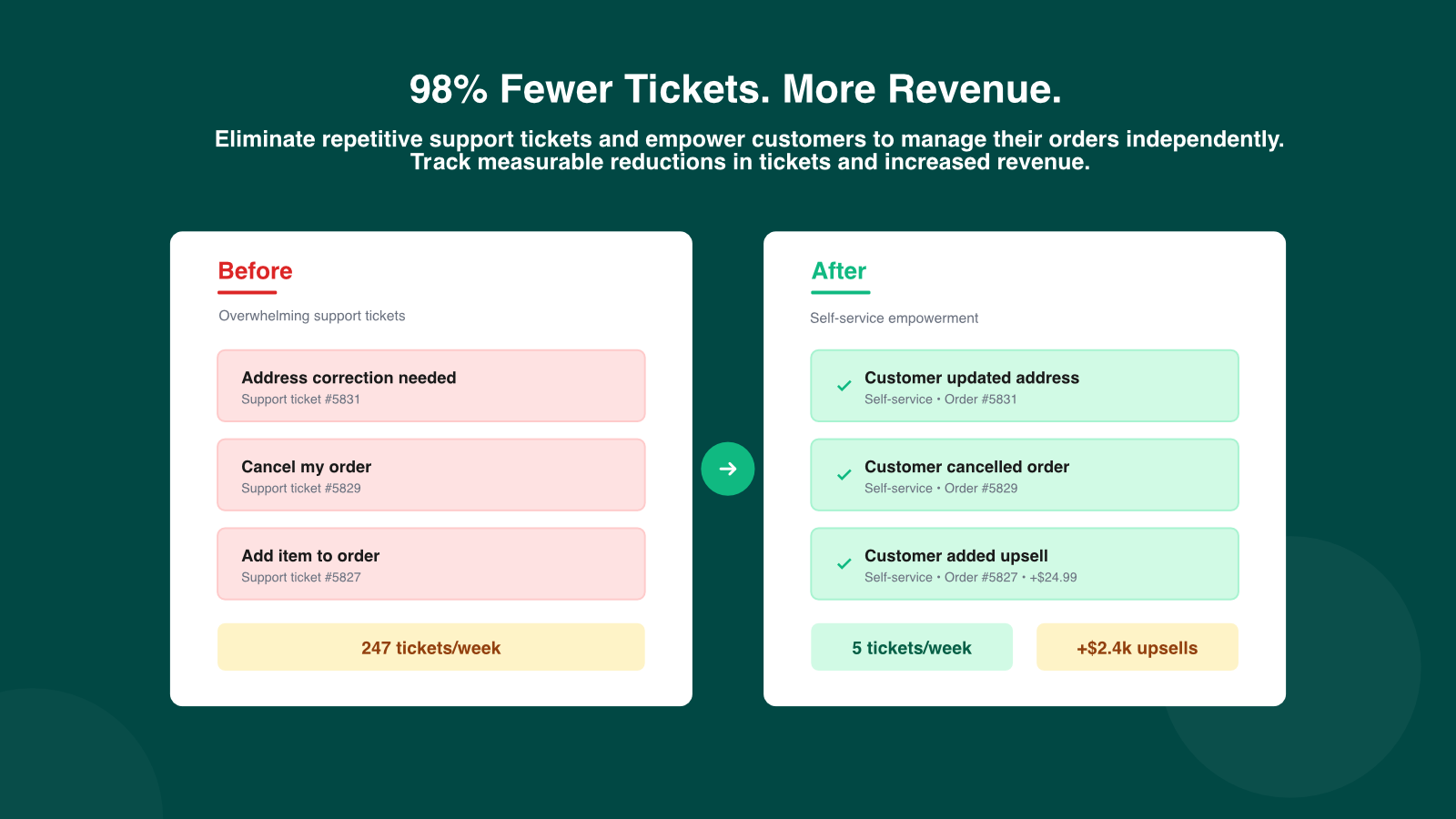Viewport: 1456px width, 819px height.
Task: Click Overwhelming support tickets subtitle
Action: tap(312, 316)
